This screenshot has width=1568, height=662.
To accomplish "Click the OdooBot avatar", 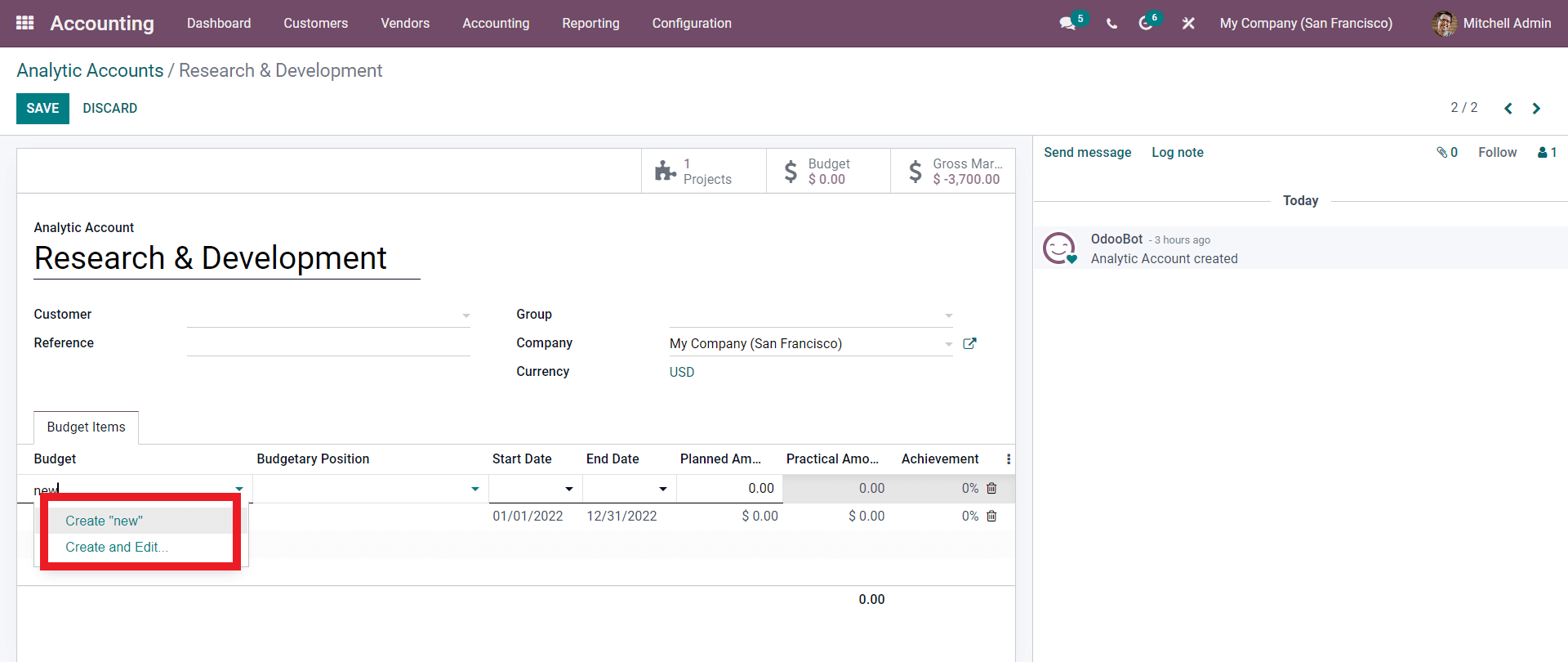I will coord(1059,248).
